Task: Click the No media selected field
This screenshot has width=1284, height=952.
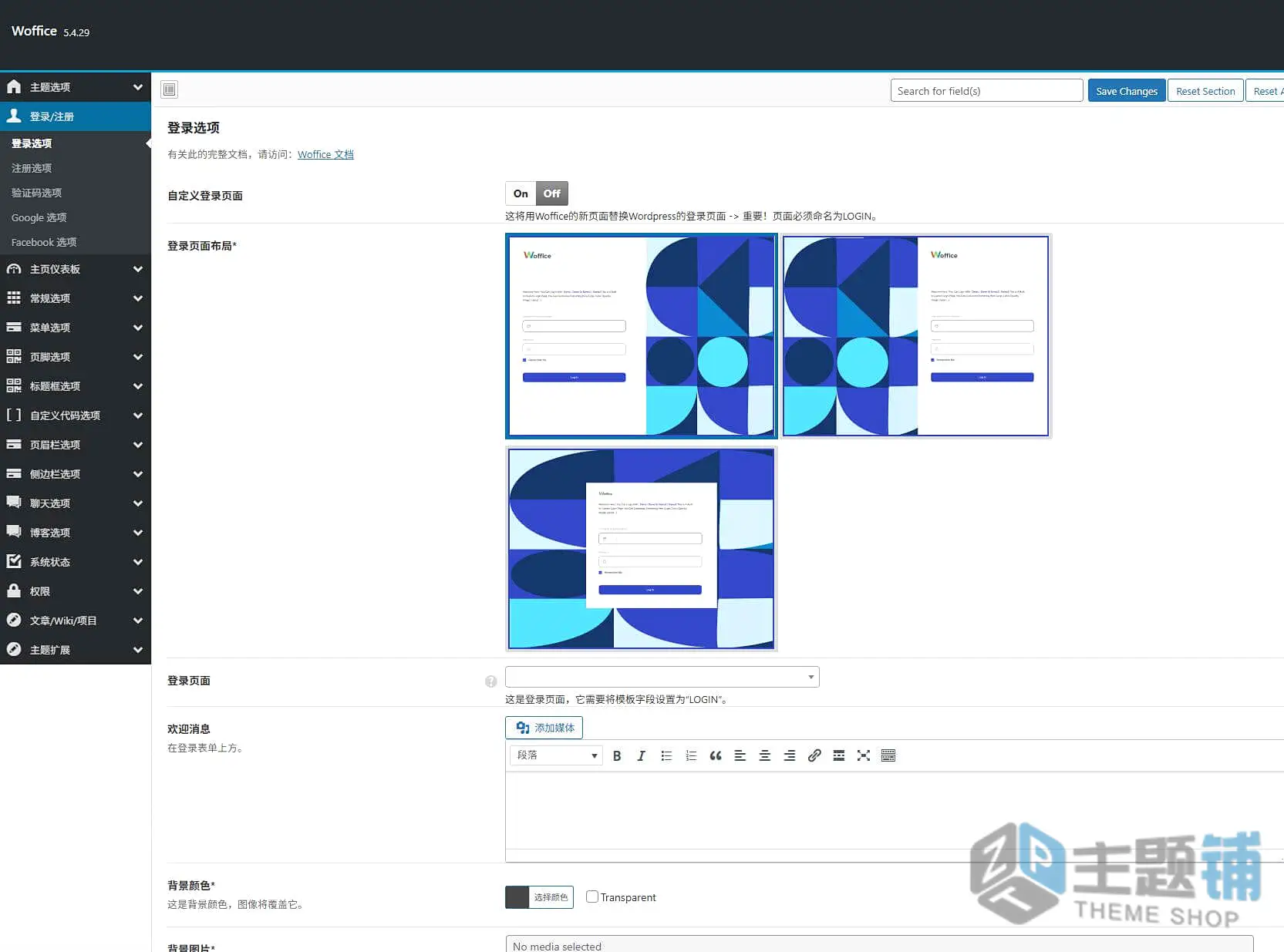Action: click(x=879, y=944)
